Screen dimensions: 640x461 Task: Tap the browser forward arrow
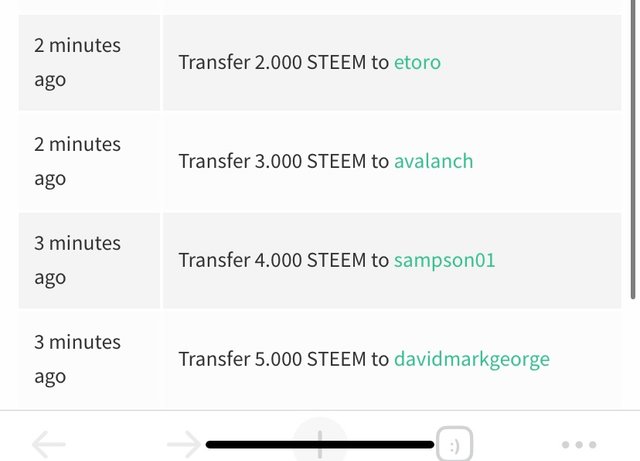pyautogui.click(x=183, y=444)
